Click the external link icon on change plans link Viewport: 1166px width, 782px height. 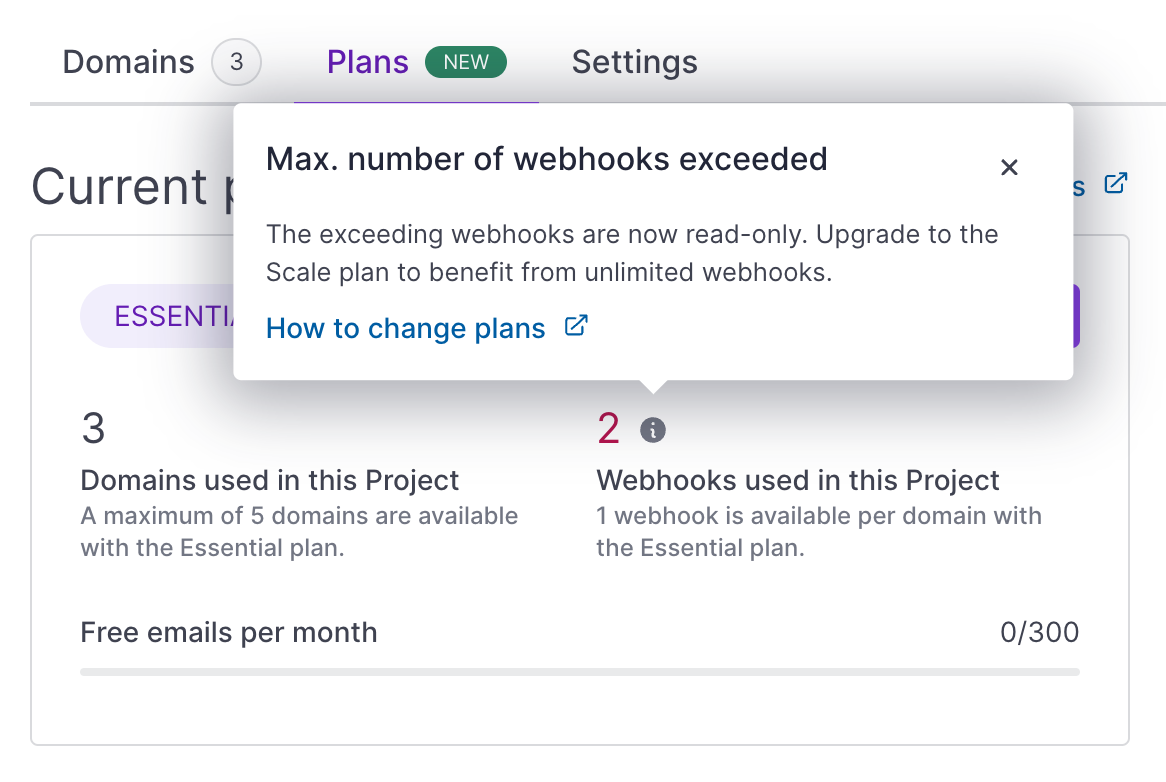point(575,327)
